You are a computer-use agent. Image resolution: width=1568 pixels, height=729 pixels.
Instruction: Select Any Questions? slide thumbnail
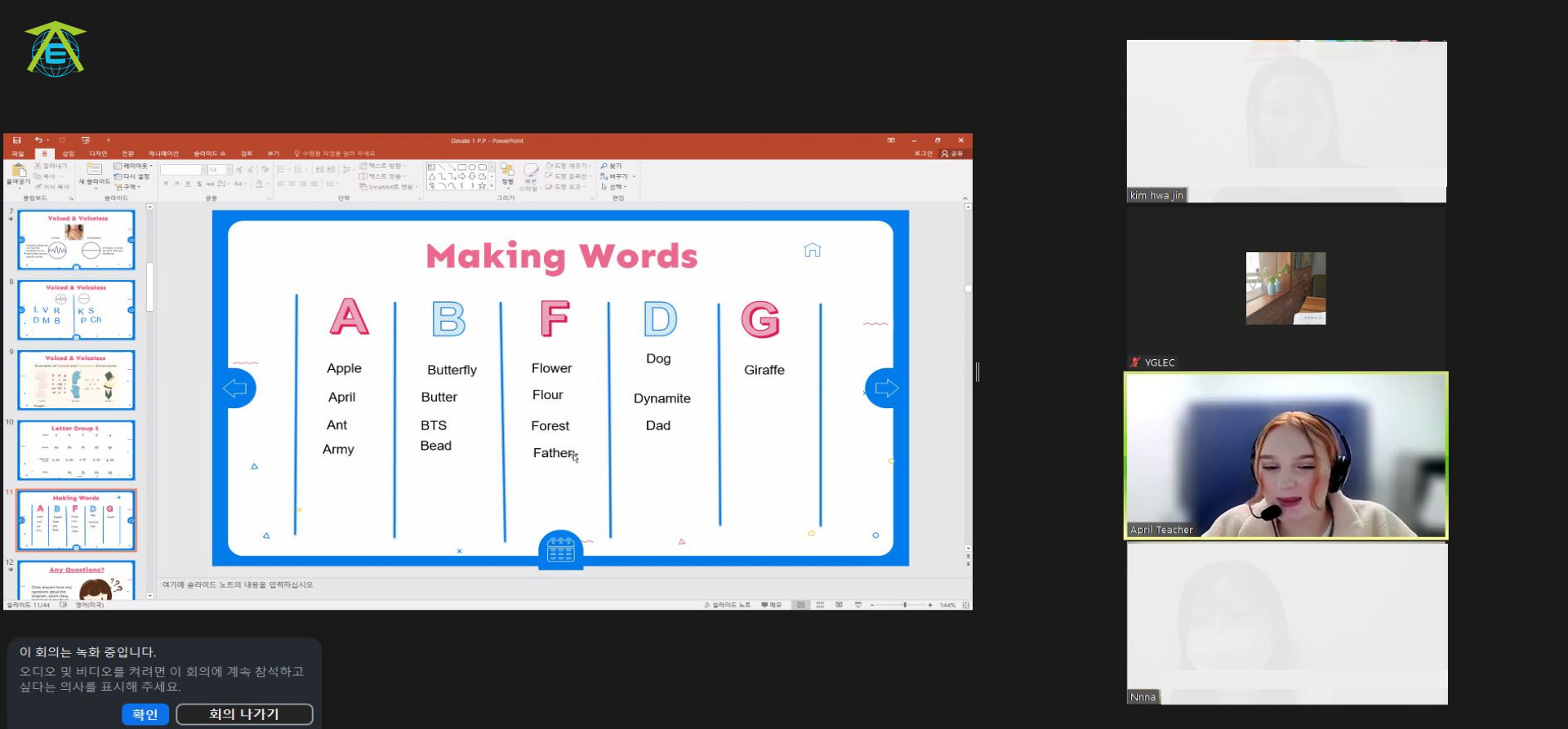click(x=76, y=580)
